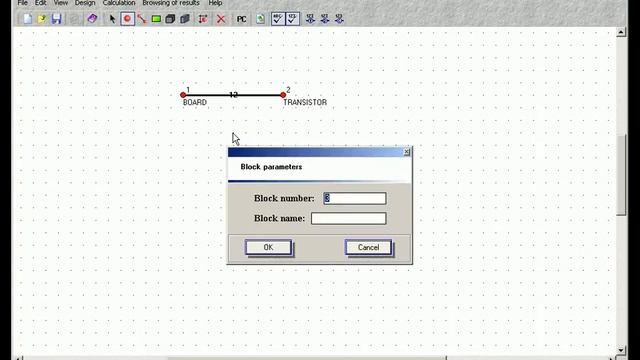Click the second blue 123 arrow icon
The height and width of the screenshot is (360, 640).
click(325, 19)
